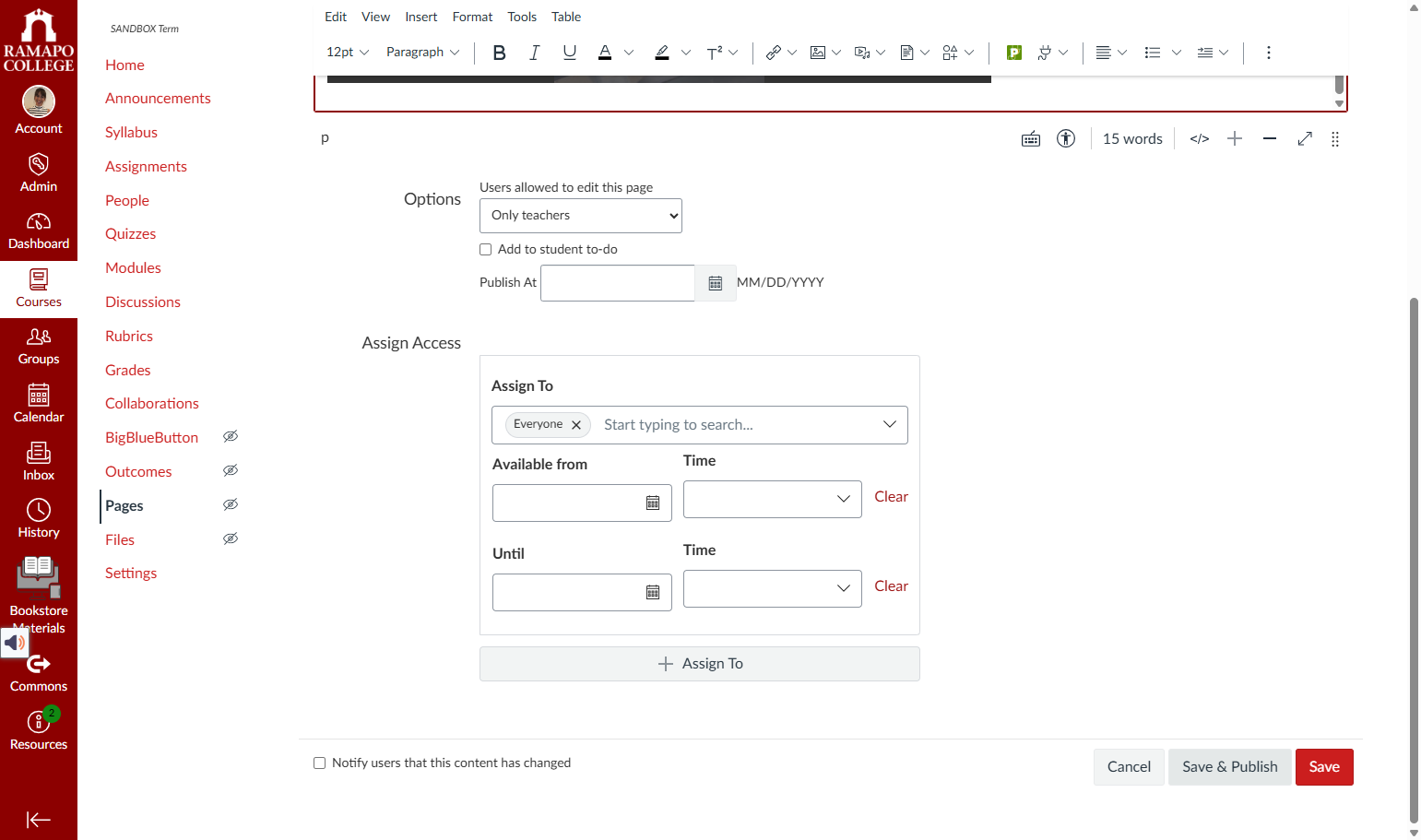The image size is (1421, 840).
Task: Open the Inbox in global navigation
Action: tap(39, 461)
